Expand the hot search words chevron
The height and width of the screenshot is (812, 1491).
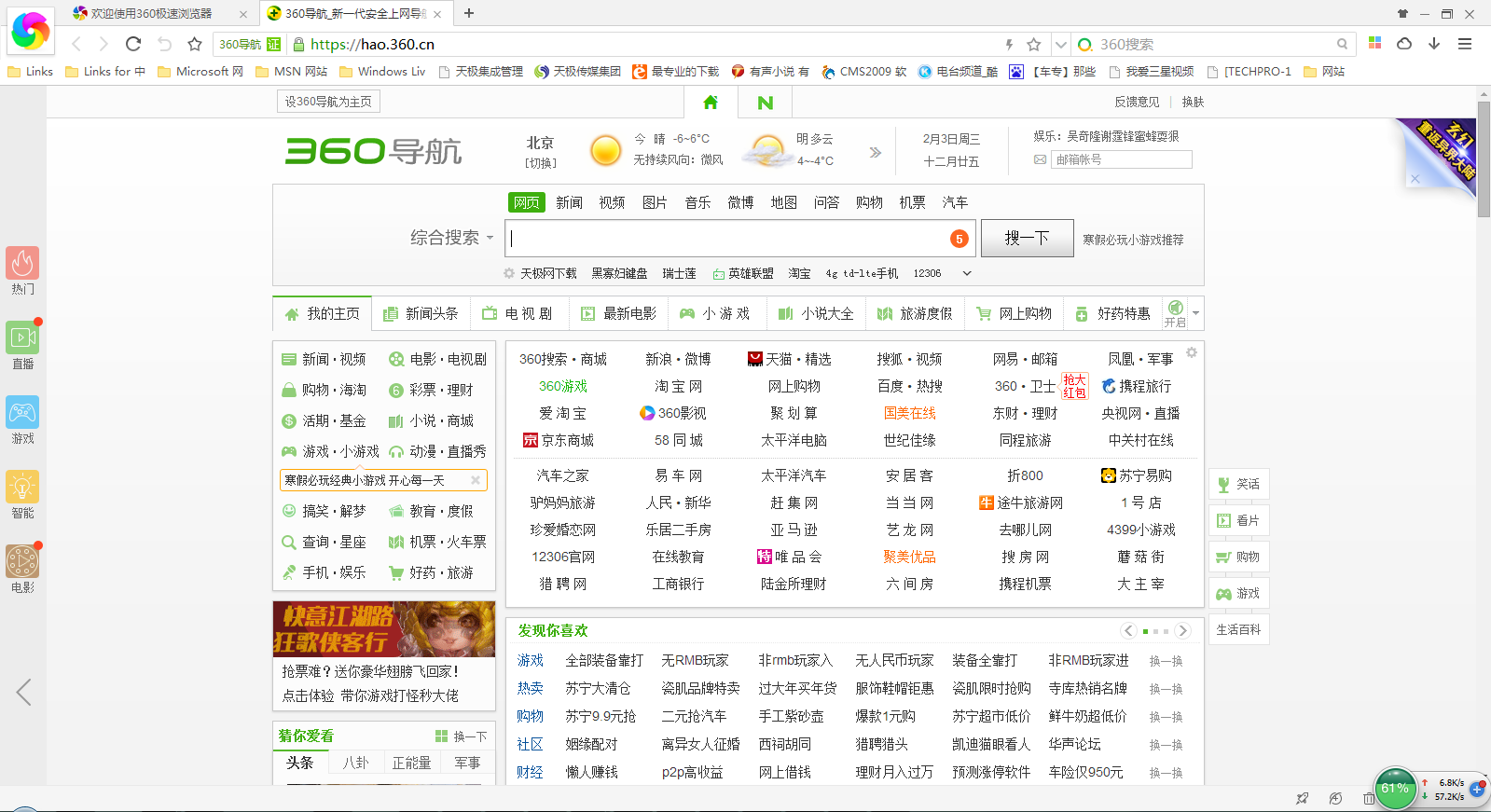(967, 273)
